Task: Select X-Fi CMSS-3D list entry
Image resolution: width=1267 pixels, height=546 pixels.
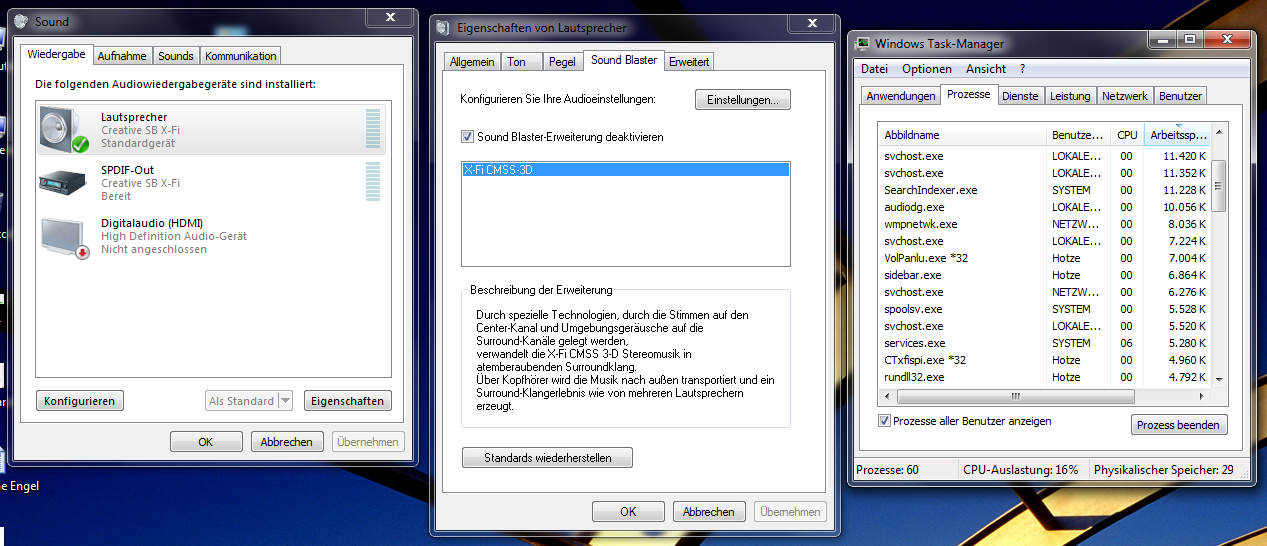Action: coord(626,170)
